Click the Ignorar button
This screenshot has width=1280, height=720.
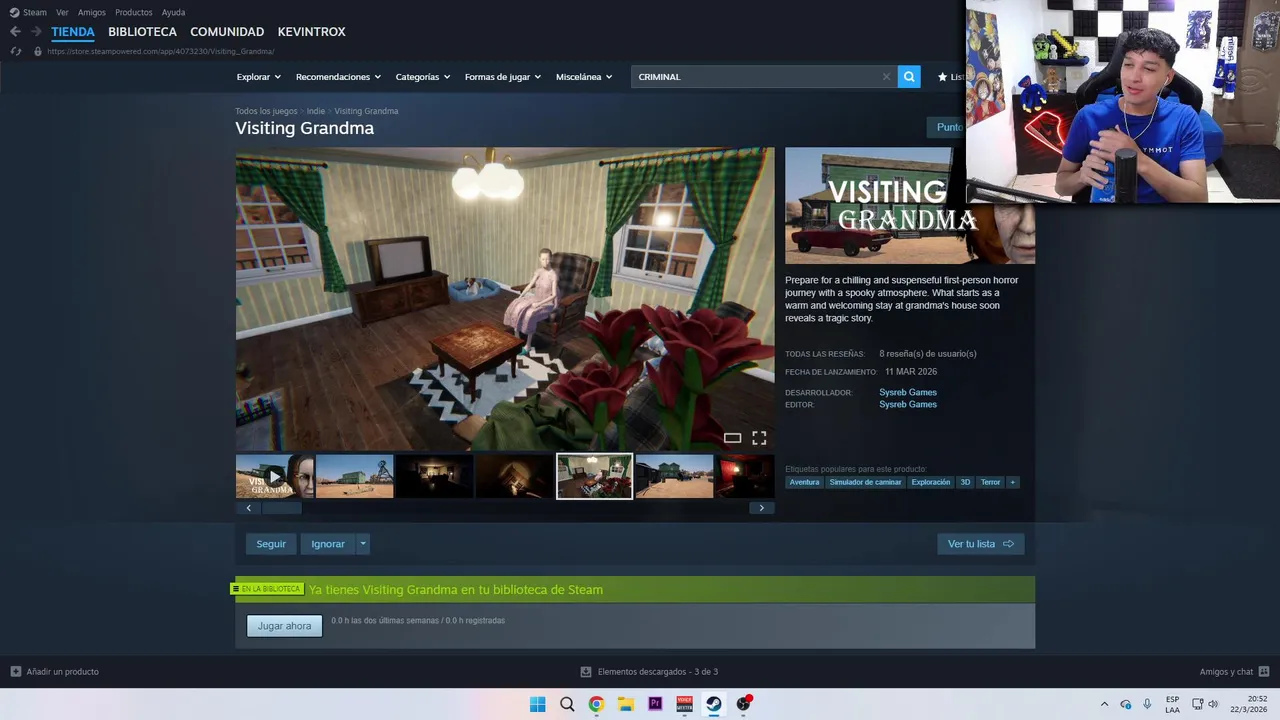tap(328, 544)
